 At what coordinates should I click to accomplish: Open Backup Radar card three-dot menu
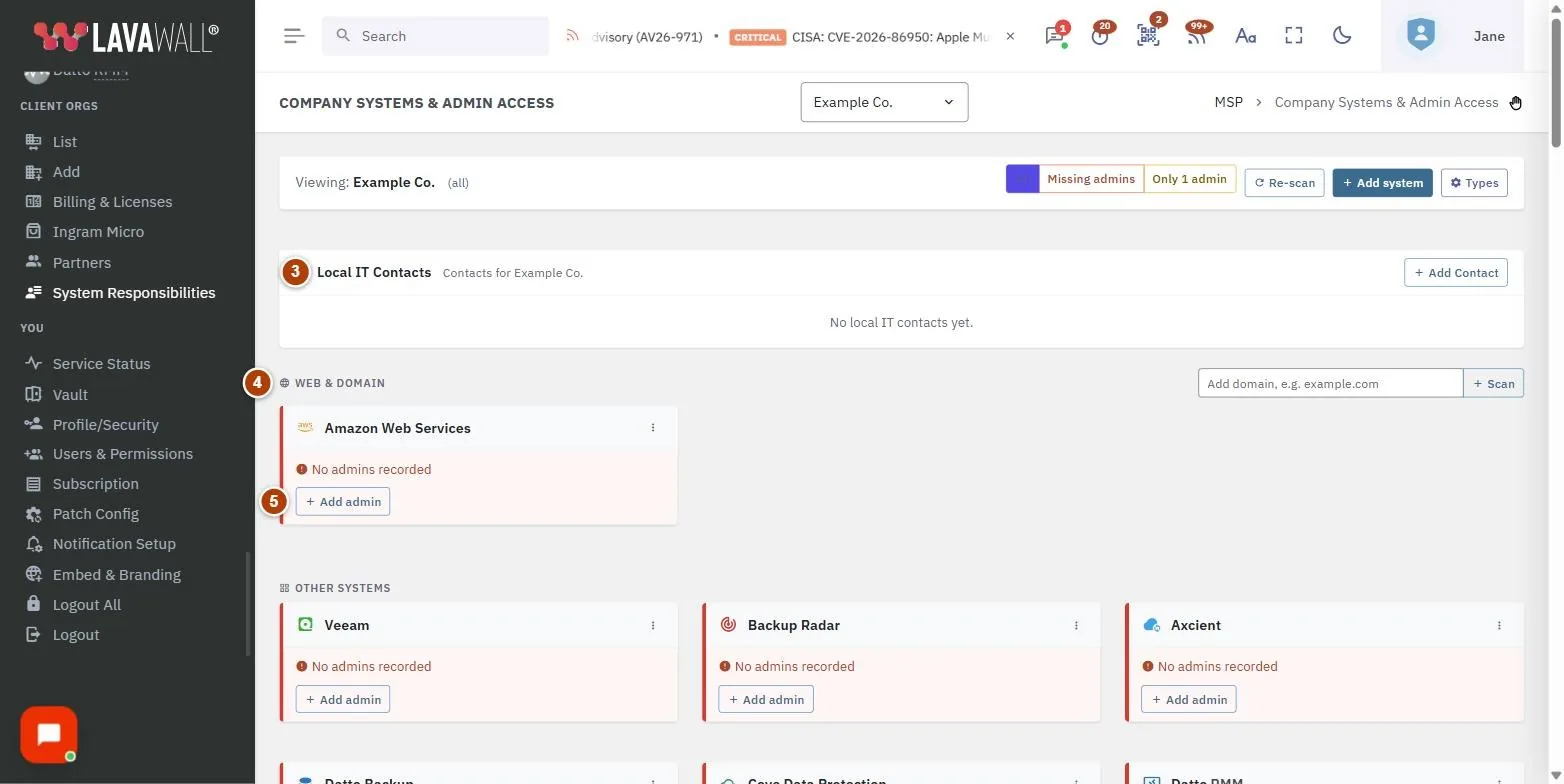coord(1076,625)
